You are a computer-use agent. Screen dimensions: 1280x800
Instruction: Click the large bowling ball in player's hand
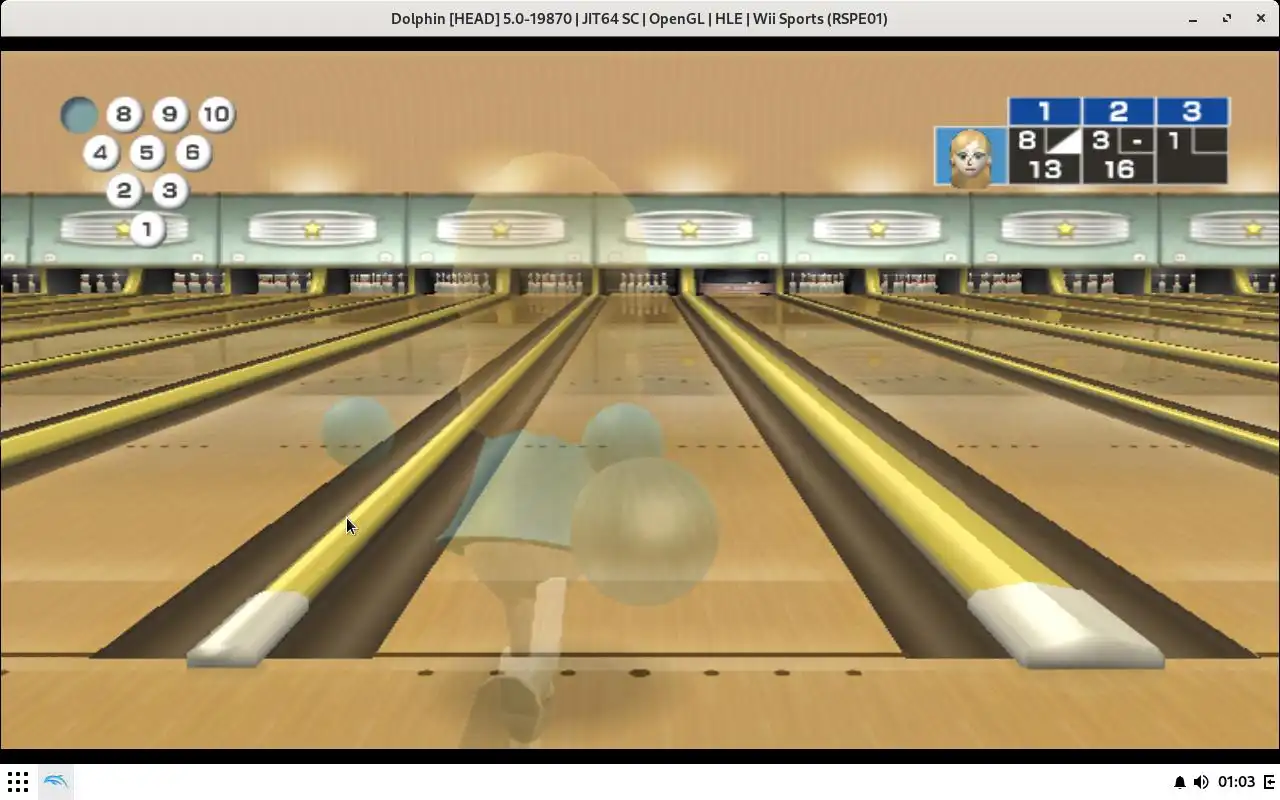[x=645, y=530]
